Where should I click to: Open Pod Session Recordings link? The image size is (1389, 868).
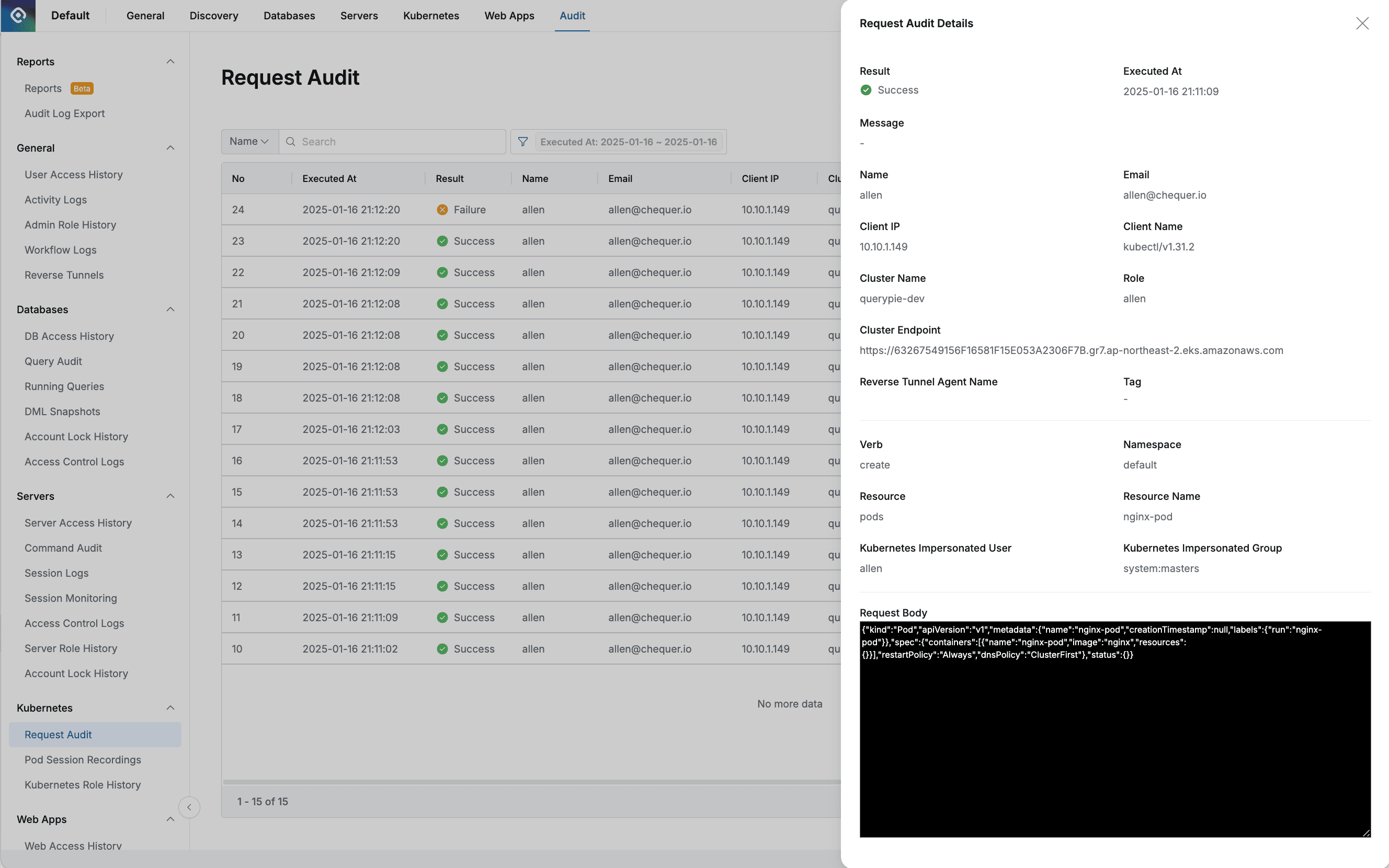(83, 759)
